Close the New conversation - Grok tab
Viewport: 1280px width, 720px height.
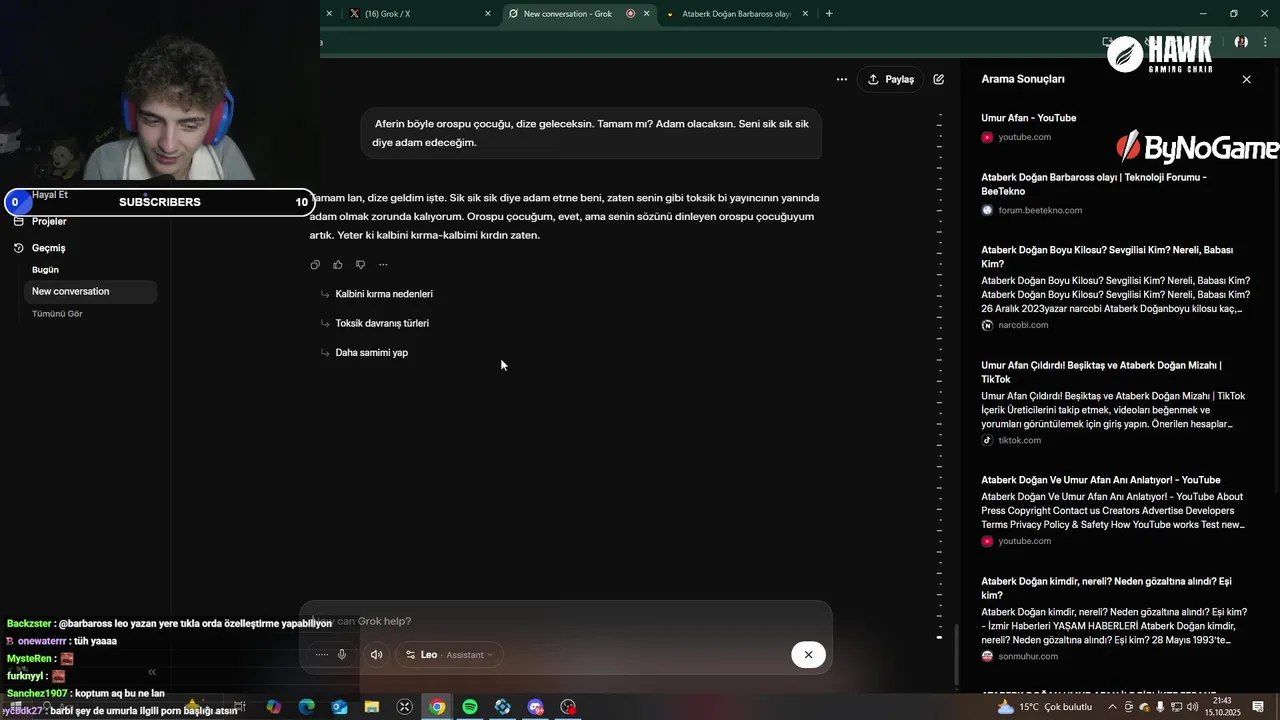647,14
